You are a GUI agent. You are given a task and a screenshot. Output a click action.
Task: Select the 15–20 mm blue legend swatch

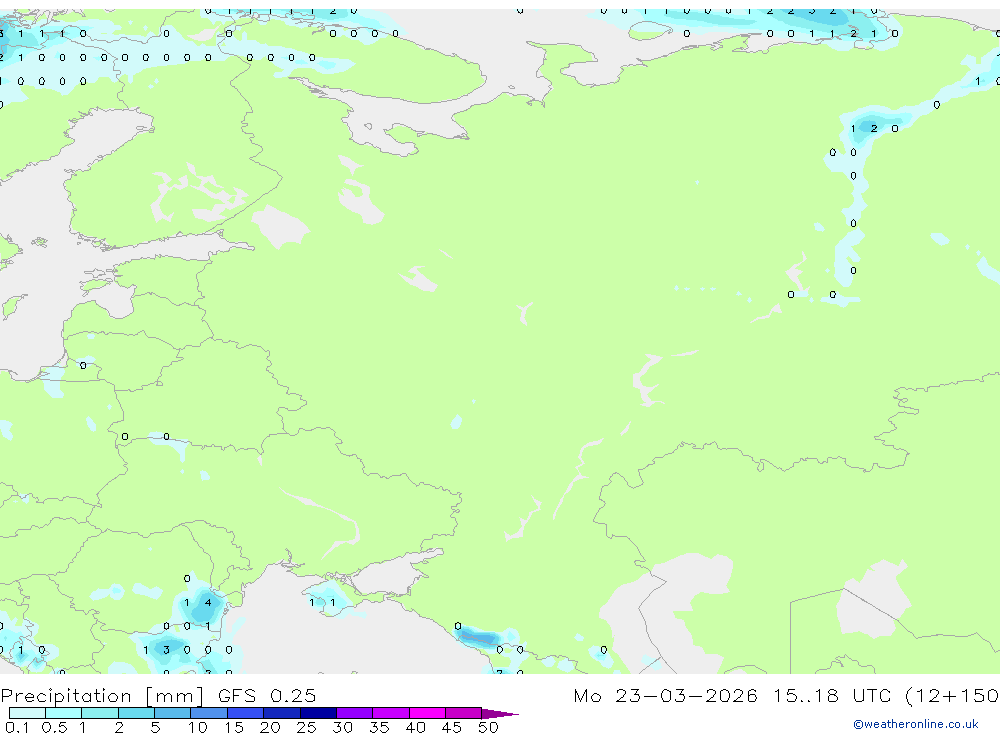coord(245,713)
